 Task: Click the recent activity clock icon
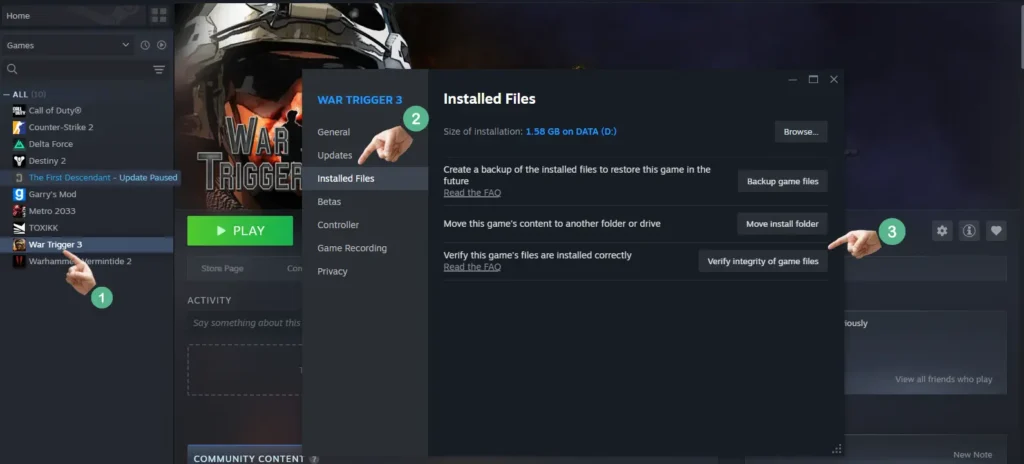(x=145, y=45)
